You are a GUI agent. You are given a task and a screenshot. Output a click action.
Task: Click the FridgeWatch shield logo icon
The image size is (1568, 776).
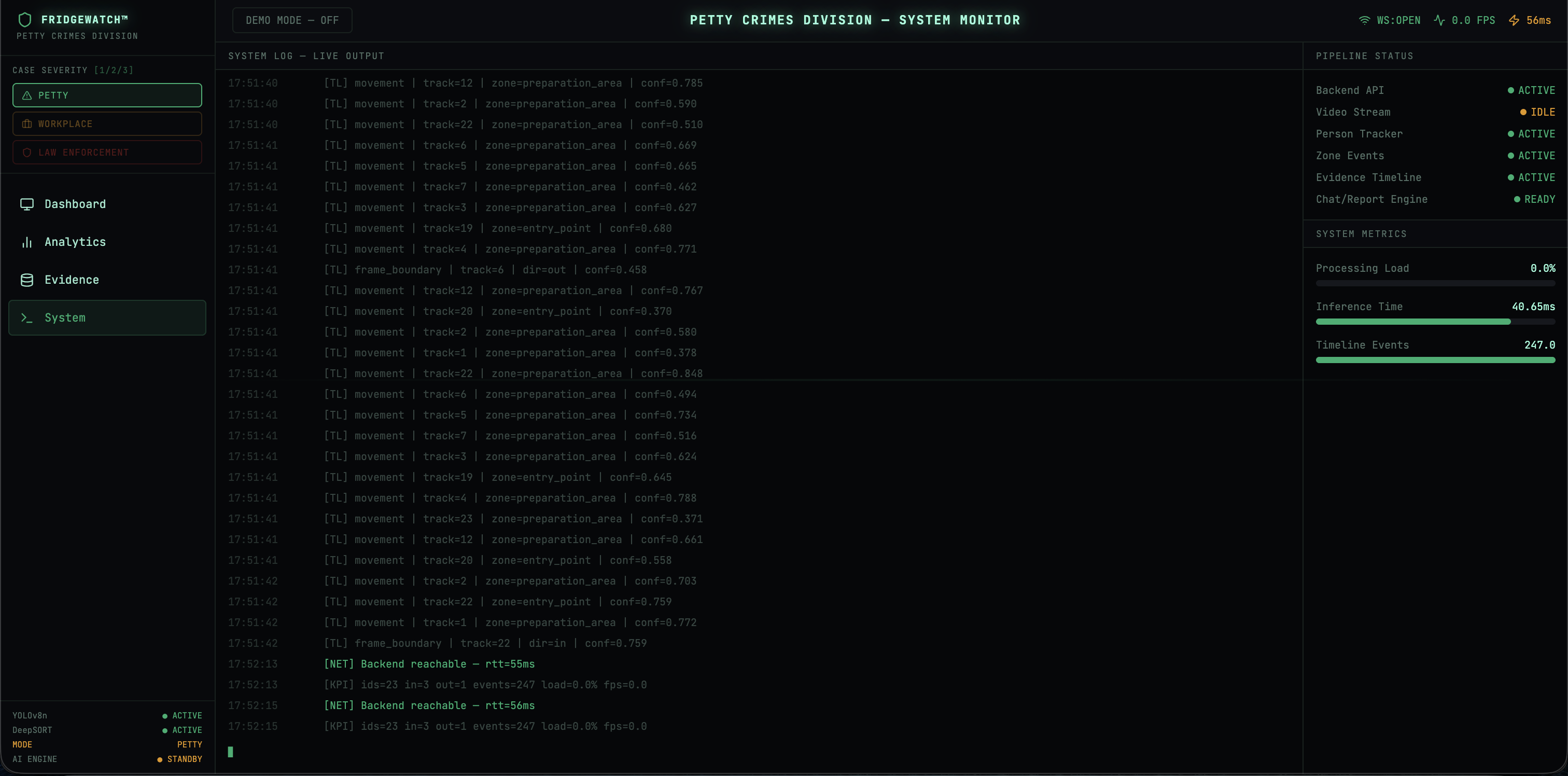tap(25, 20)
